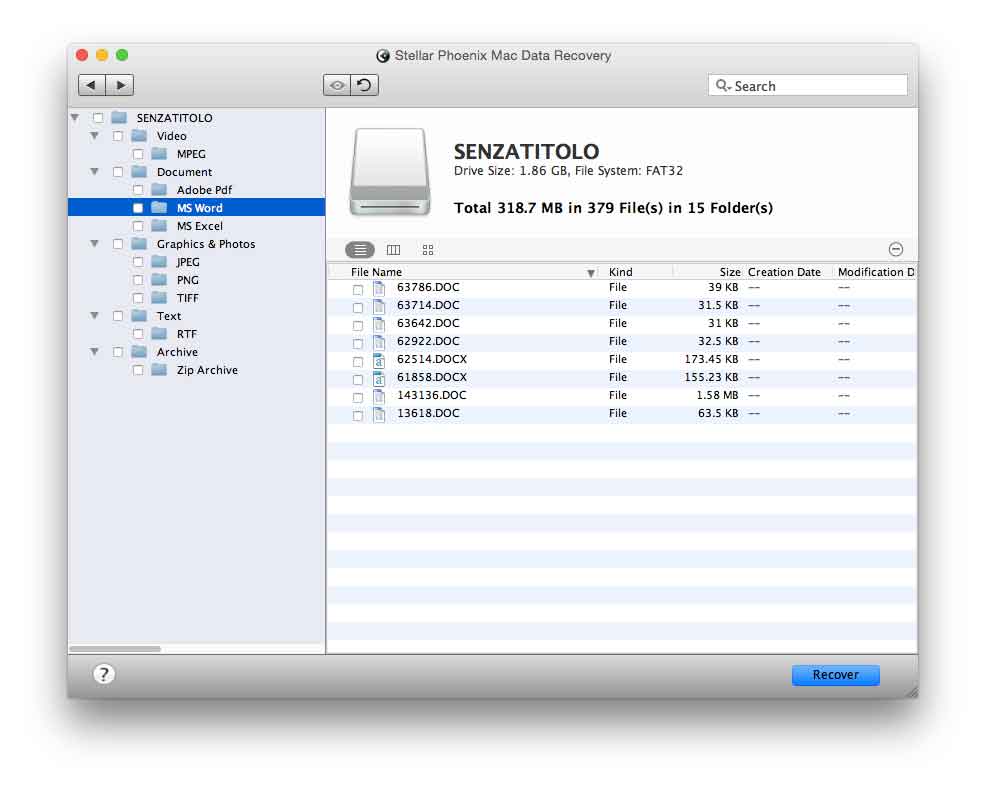Click the Zip Archive folder icon
986x790 pixels.
click(160, 369)
